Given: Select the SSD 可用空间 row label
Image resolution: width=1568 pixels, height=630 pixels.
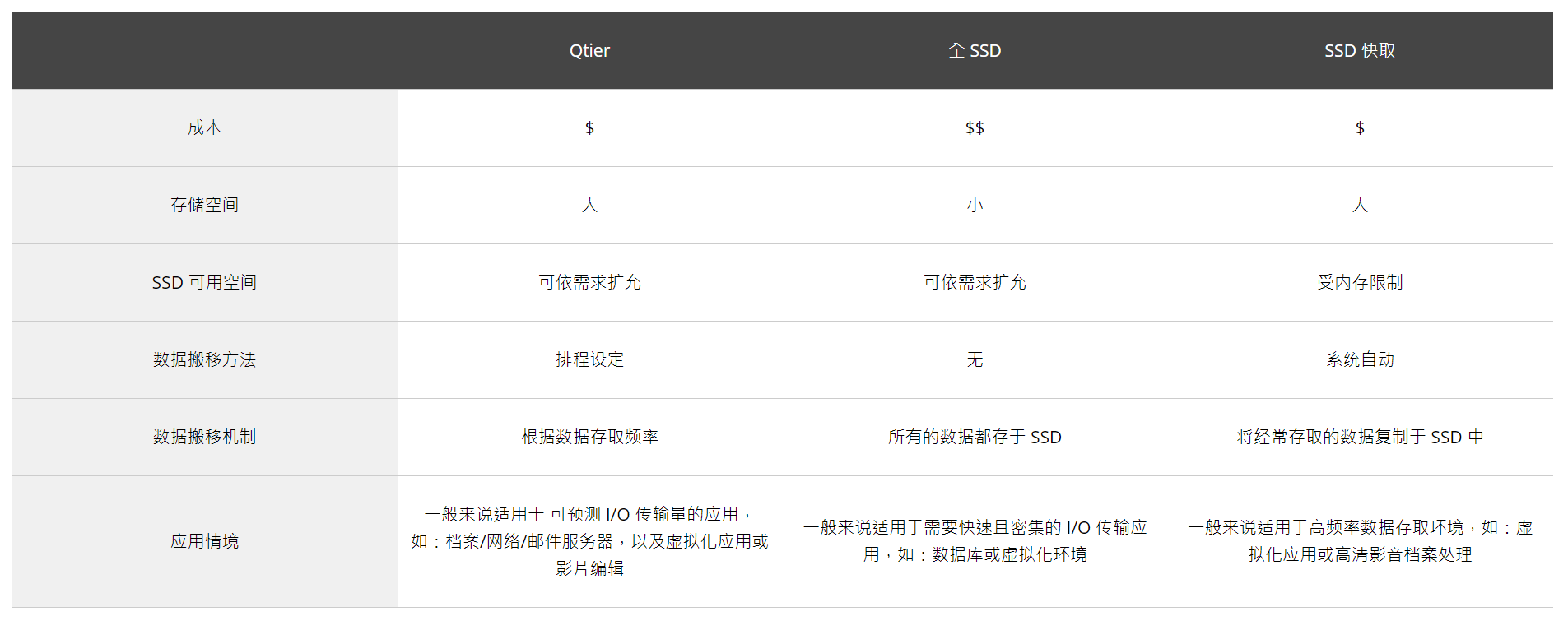Looking at the screenshot, I should [204, 282].
